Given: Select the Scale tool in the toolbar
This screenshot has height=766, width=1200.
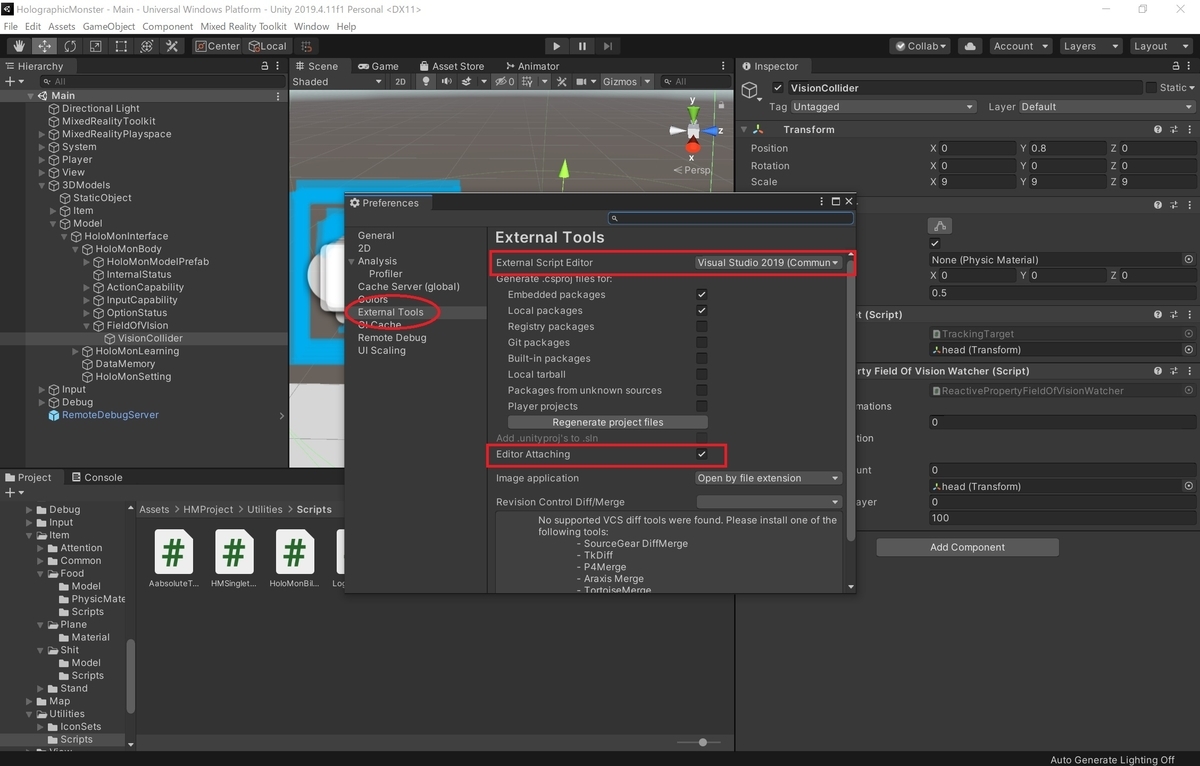Looking at the screenshot, I should [x=95, y=46].
